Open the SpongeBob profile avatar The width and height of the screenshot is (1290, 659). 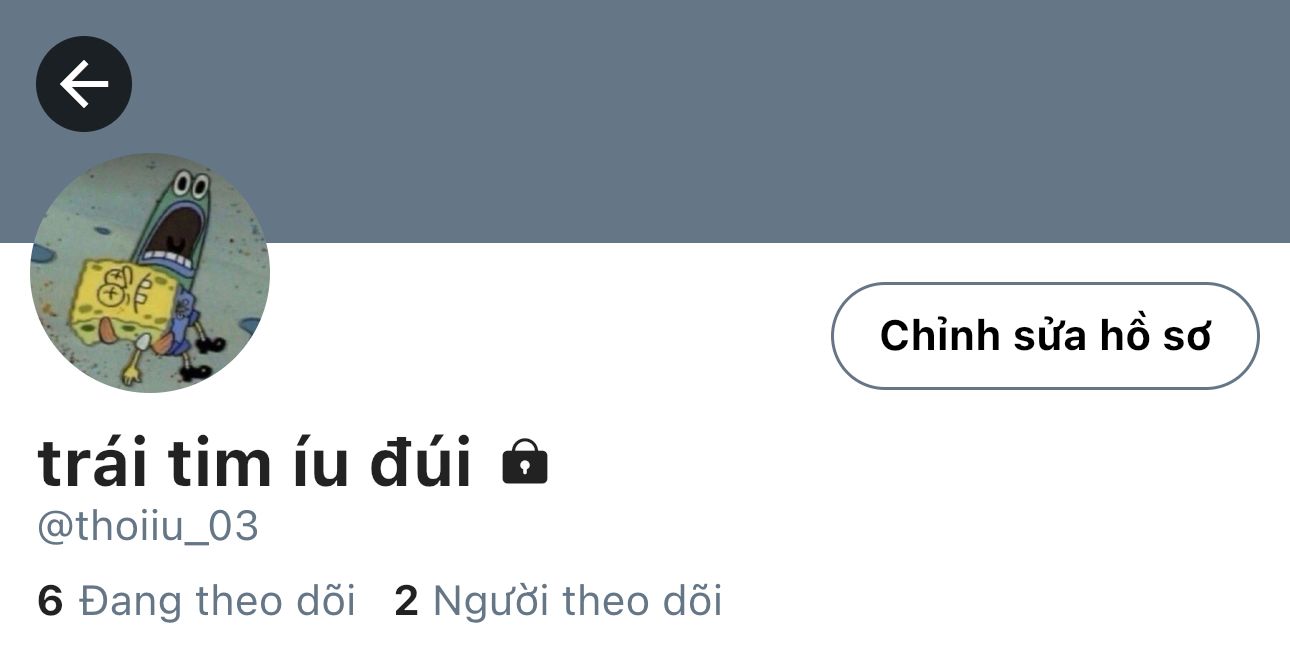pos(150,272)
